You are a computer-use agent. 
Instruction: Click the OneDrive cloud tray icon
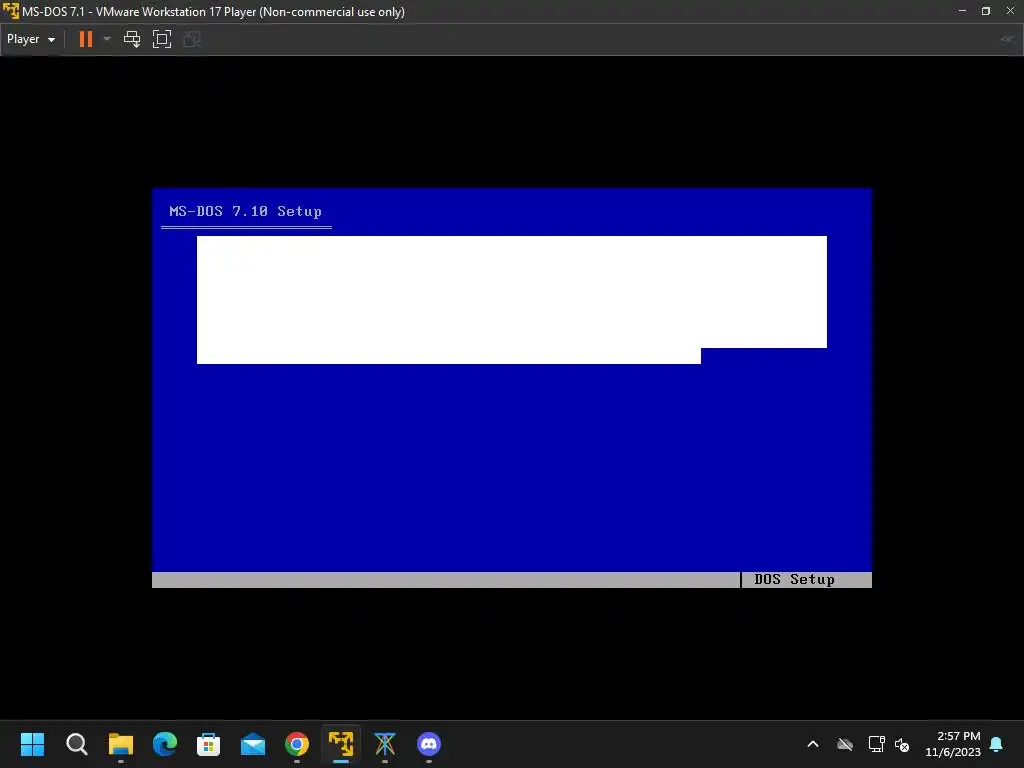[x=845, y=744]
